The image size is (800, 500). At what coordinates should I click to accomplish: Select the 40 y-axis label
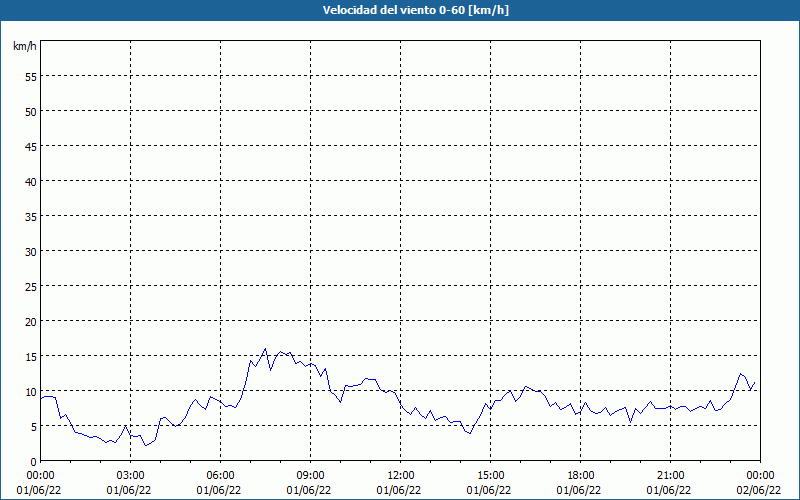(31, 183)
